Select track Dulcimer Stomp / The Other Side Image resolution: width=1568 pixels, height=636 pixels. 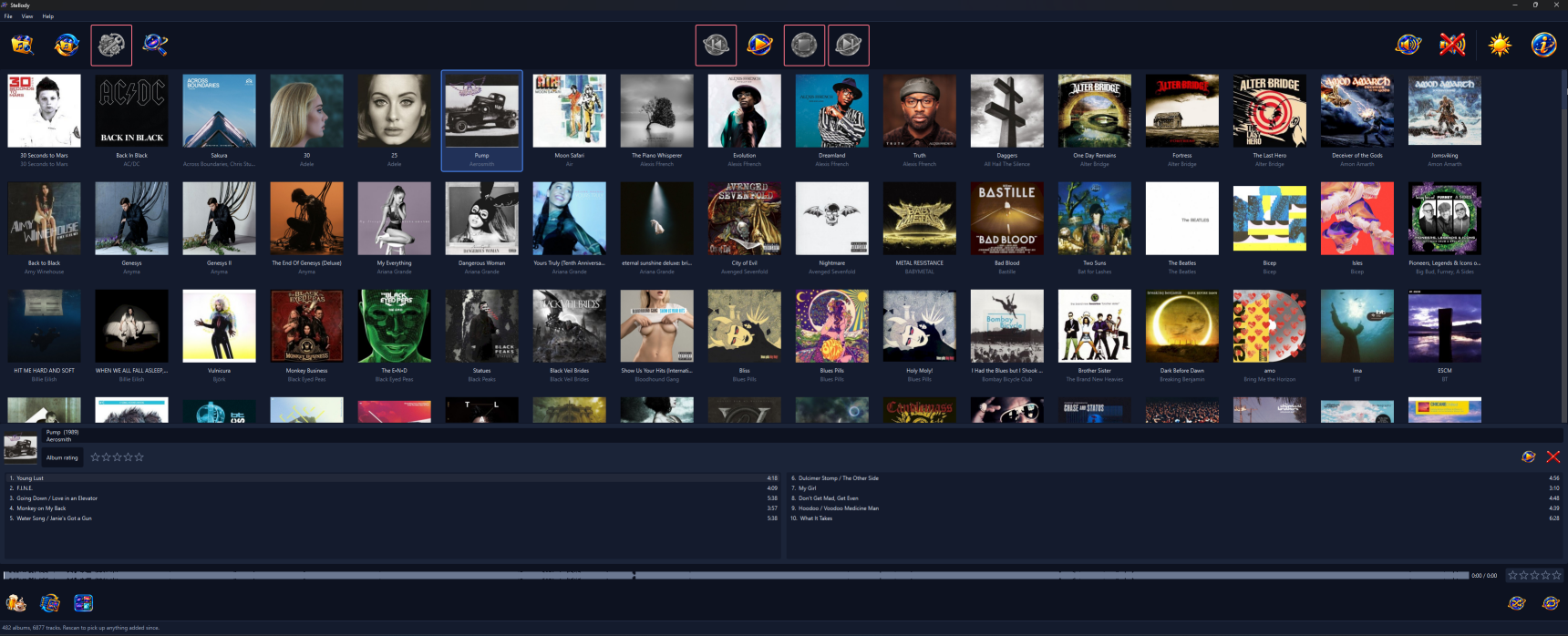point(1174,477)
